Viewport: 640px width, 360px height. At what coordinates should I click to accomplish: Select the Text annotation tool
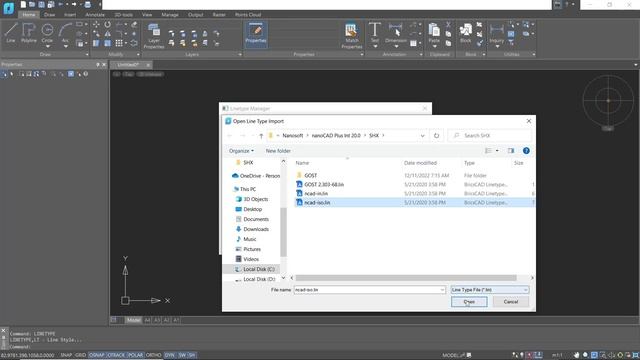[x=375, y=33]
